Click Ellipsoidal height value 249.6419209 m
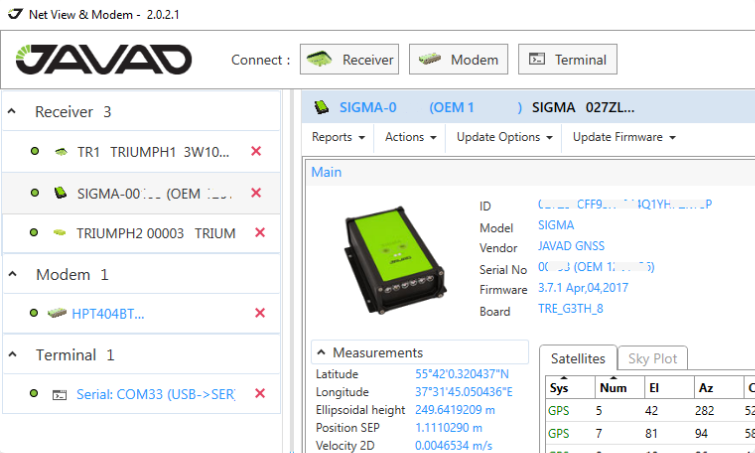755x453 pixels. 455,410
